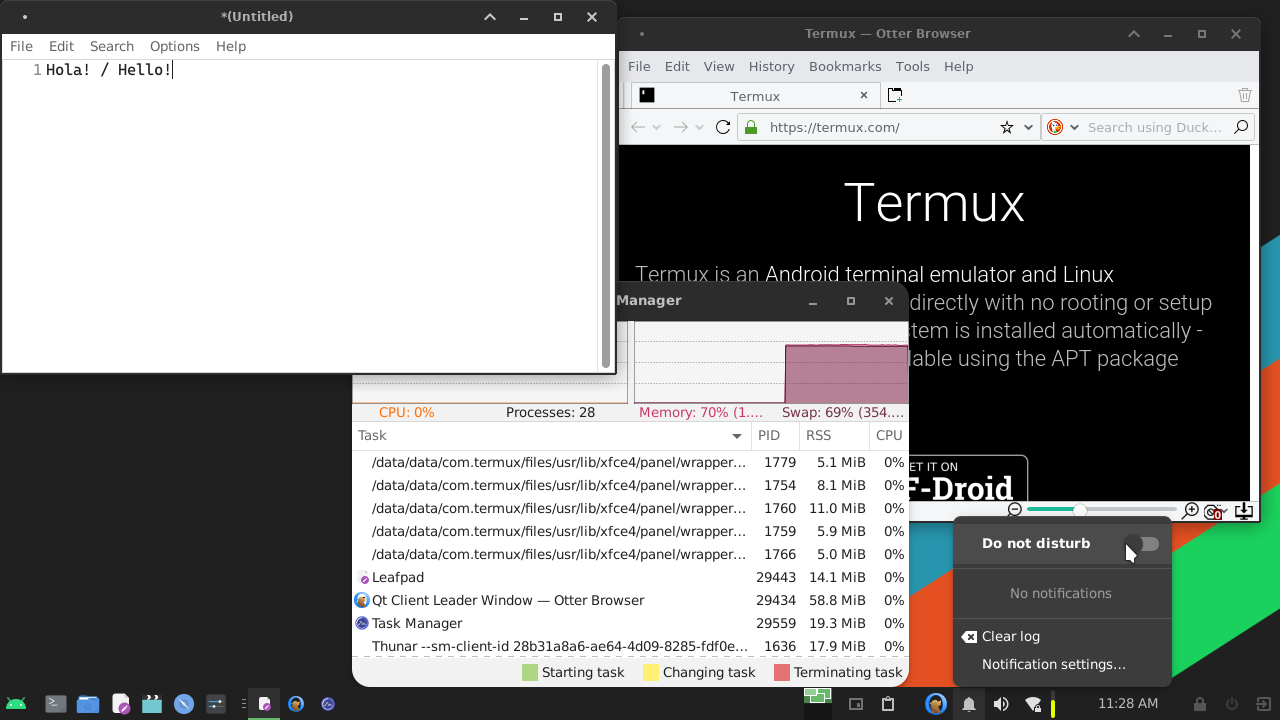The height and width of the screenshot is (720, 1280).
Task: Expand the forward history dropdown arrow
Action: [x=699, y=127]
